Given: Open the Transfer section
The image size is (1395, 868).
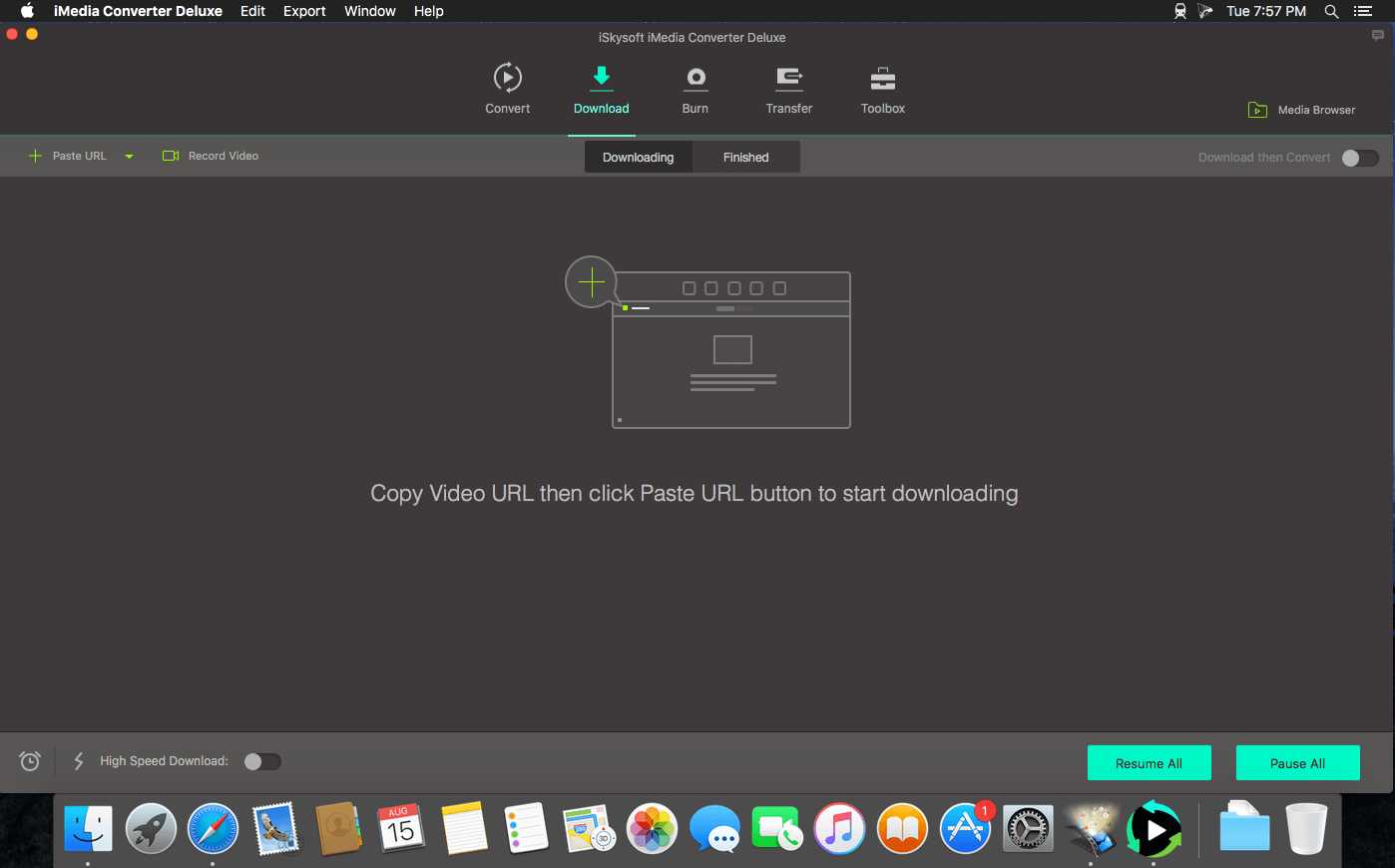Looking at the screenshot, I should 789,89.
